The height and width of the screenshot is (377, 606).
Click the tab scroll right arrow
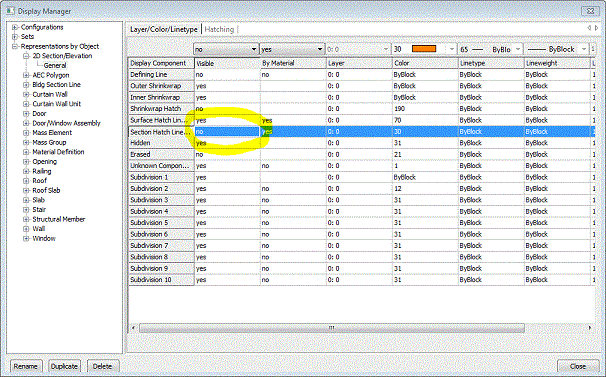pos(596,28)
